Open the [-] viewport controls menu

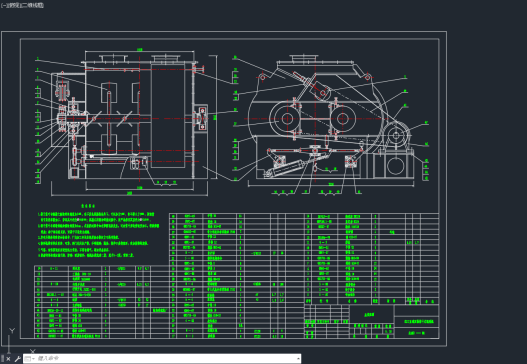(3, 5)
